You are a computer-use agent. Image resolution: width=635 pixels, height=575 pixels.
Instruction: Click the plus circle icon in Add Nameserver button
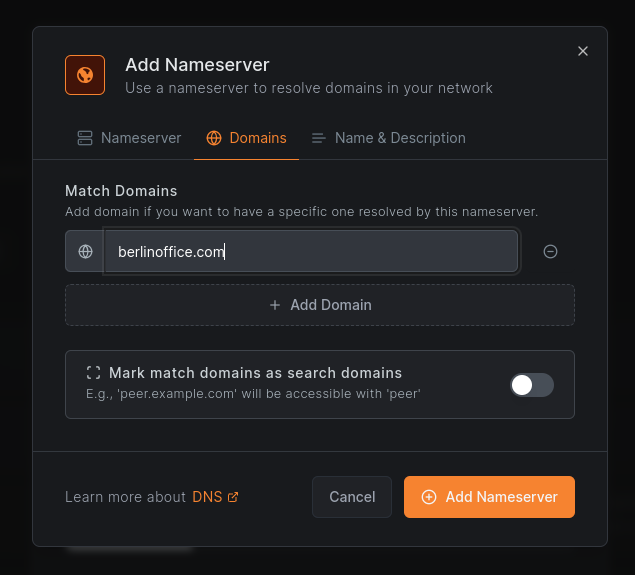click(429, 497)
